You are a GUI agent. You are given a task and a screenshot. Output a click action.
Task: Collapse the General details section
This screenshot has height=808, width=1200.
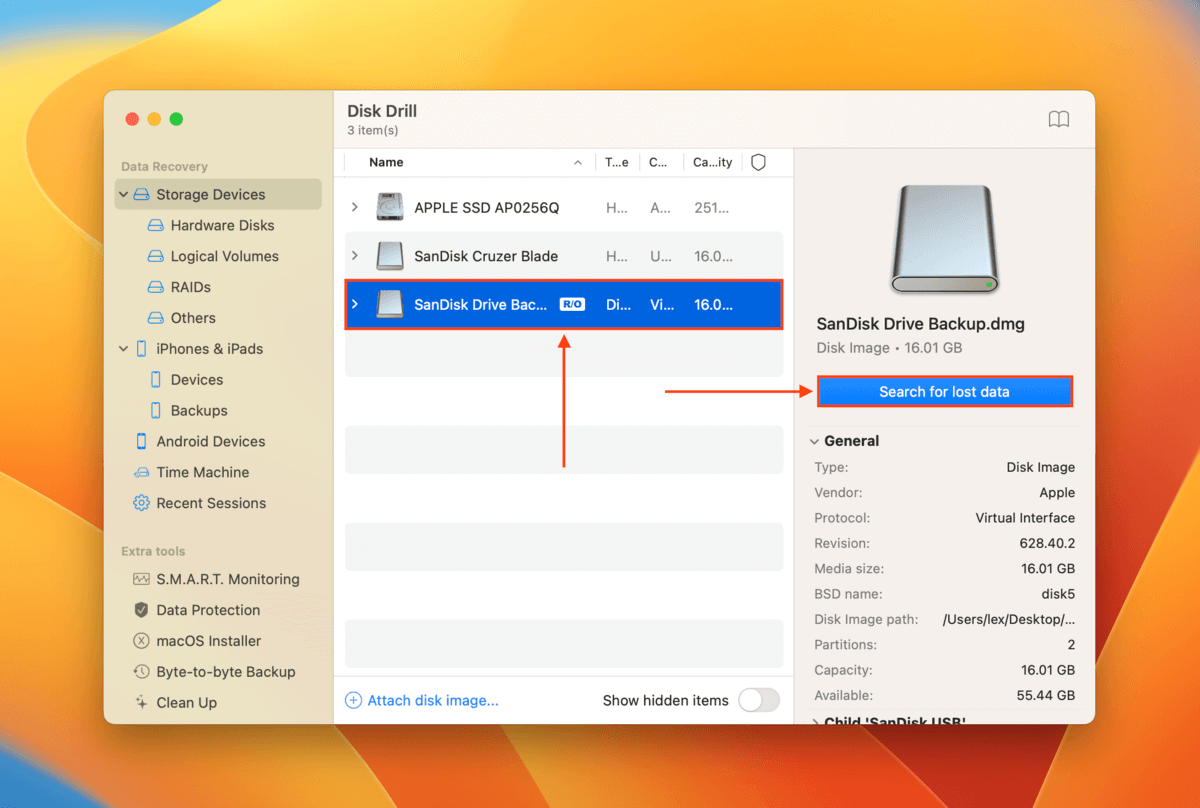click(815, 441)
